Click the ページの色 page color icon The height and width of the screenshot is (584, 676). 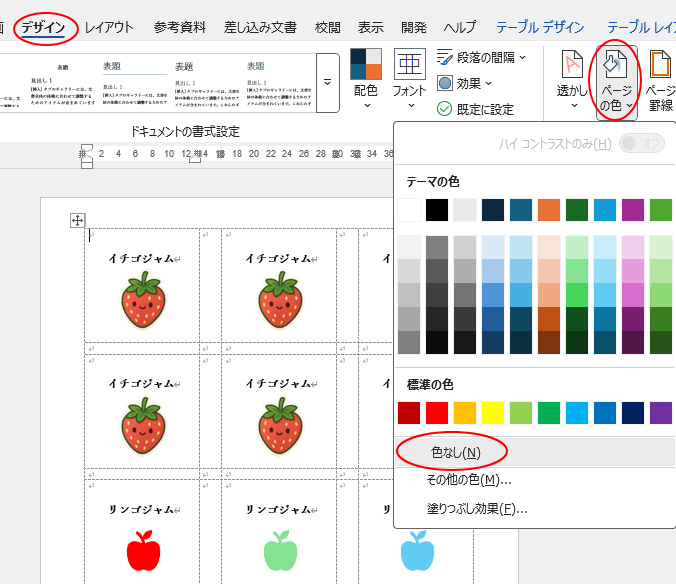point(615,65)
